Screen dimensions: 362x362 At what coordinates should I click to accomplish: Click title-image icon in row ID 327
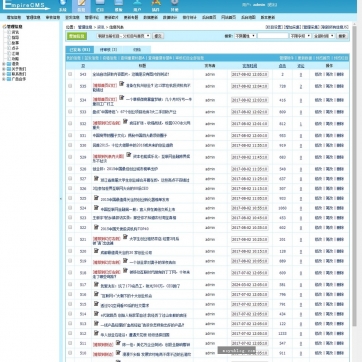[96, 178]
